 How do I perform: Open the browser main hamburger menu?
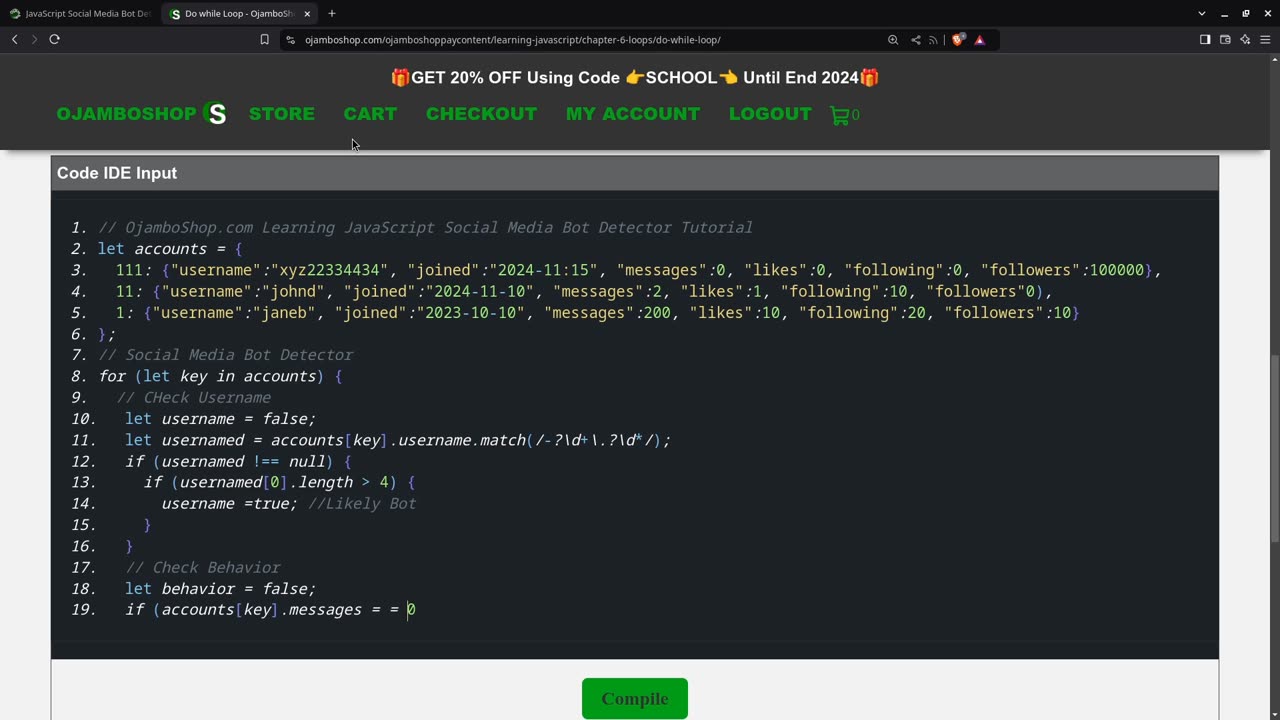click(x=1265, y=40)
